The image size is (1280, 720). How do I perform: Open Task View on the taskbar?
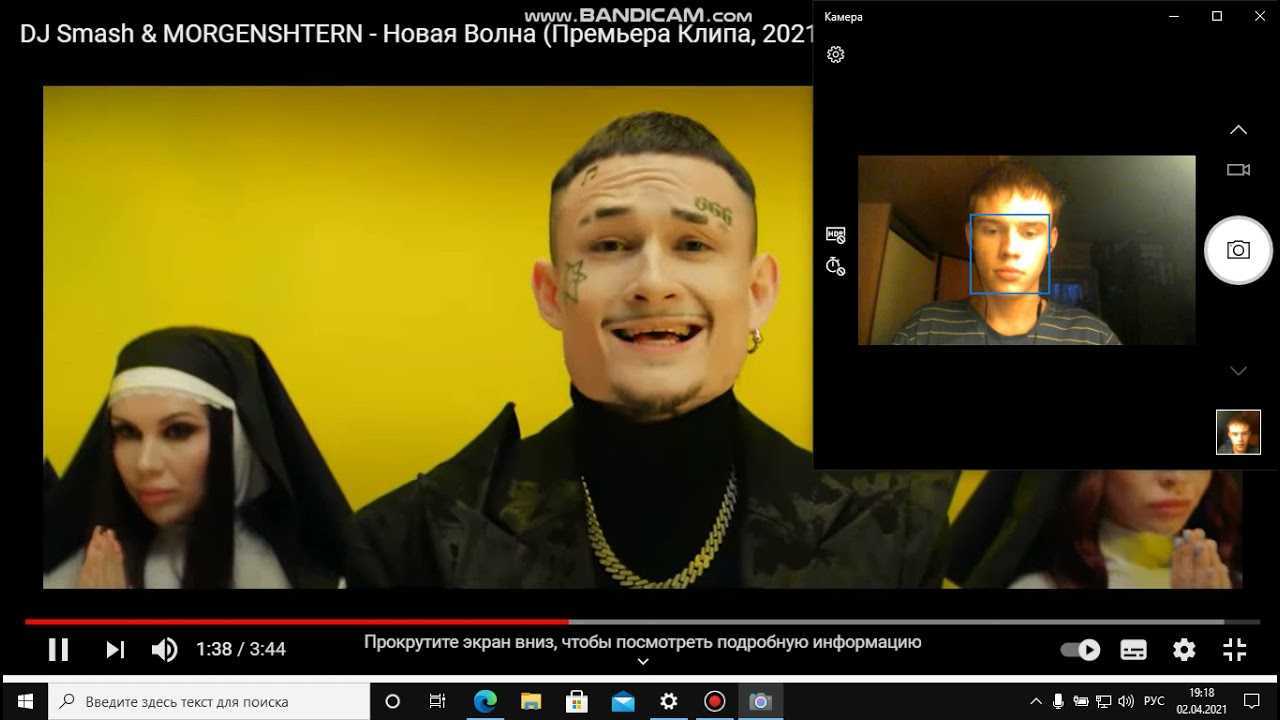437,701
